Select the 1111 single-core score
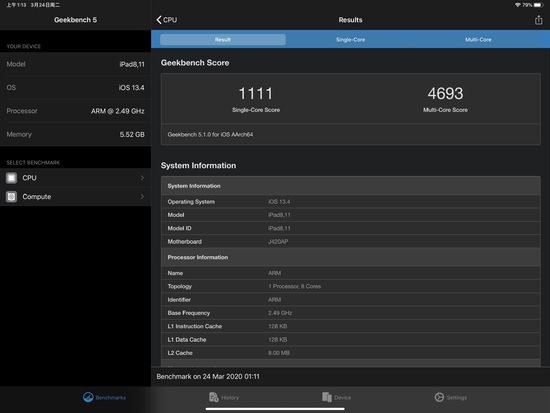The width and height of the screenshot is (550, 413). (x=256, y=93)
